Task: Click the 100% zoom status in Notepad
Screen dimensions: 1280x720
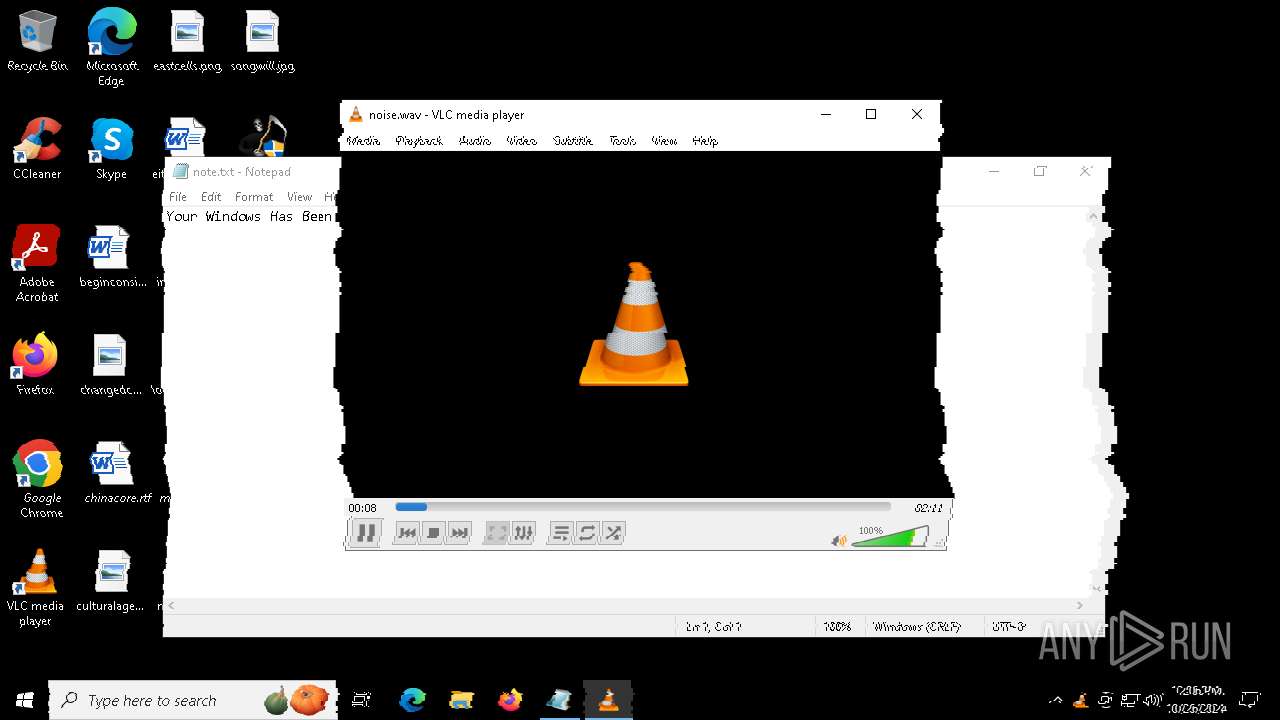Action: [837, 627]
